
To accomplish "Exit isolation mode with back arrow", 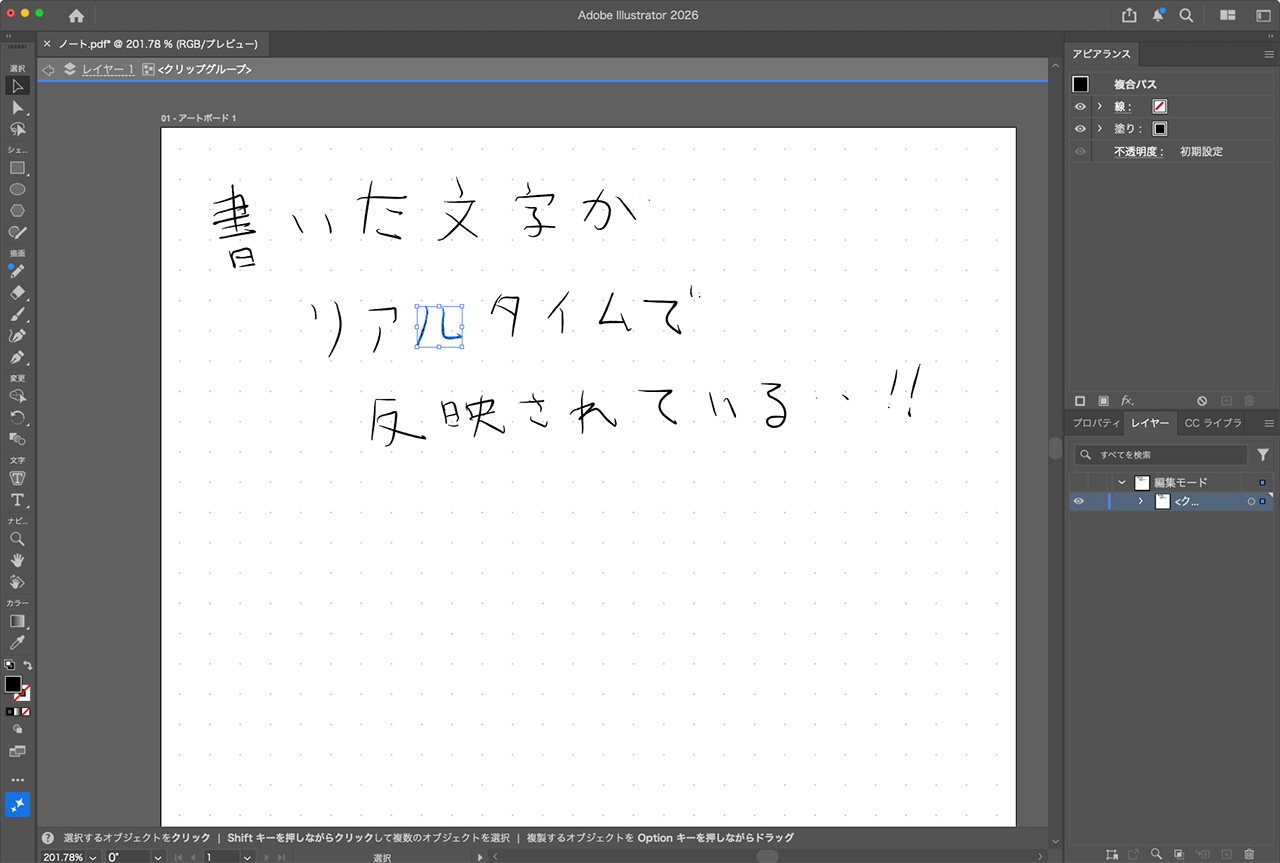I will pos(48,69).
